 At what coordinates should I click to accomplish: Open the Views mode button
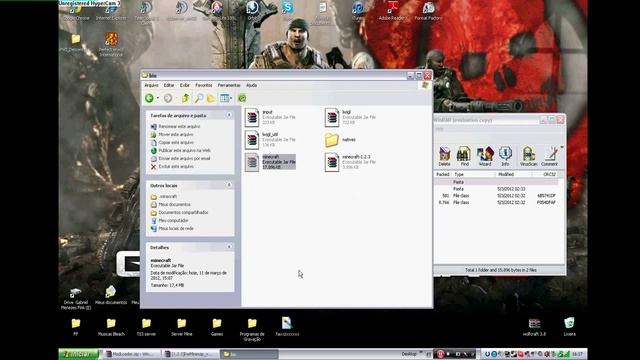point(225,98)
